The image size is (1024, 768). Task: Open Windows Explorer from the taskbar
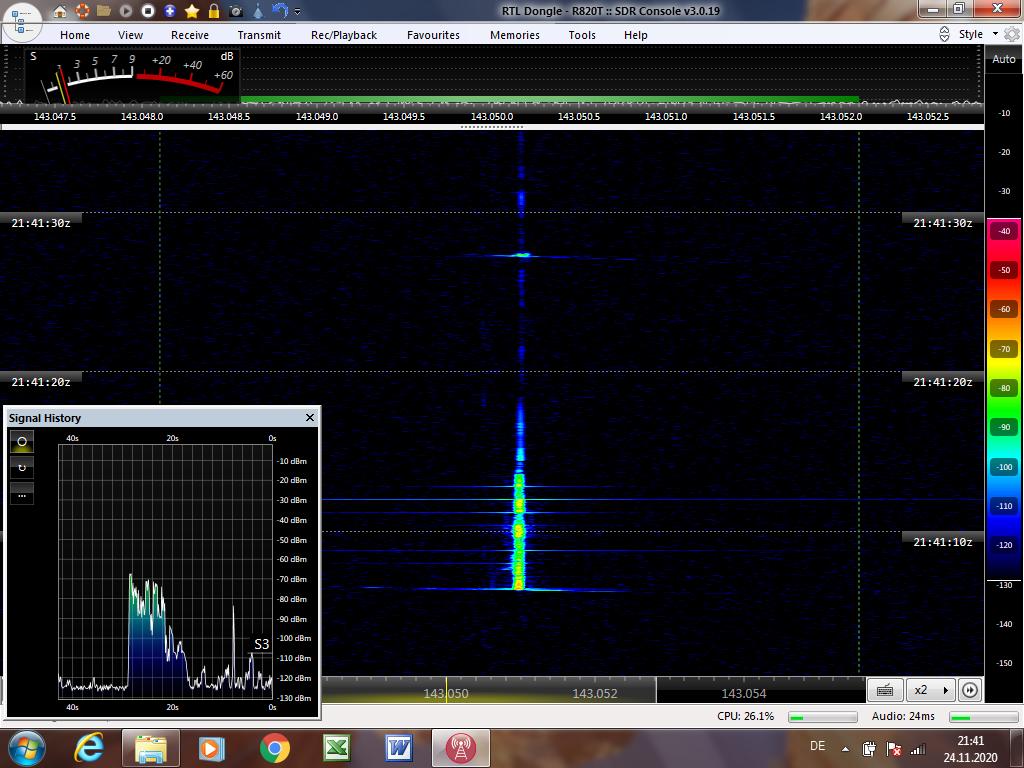click(x=151, y=748)
